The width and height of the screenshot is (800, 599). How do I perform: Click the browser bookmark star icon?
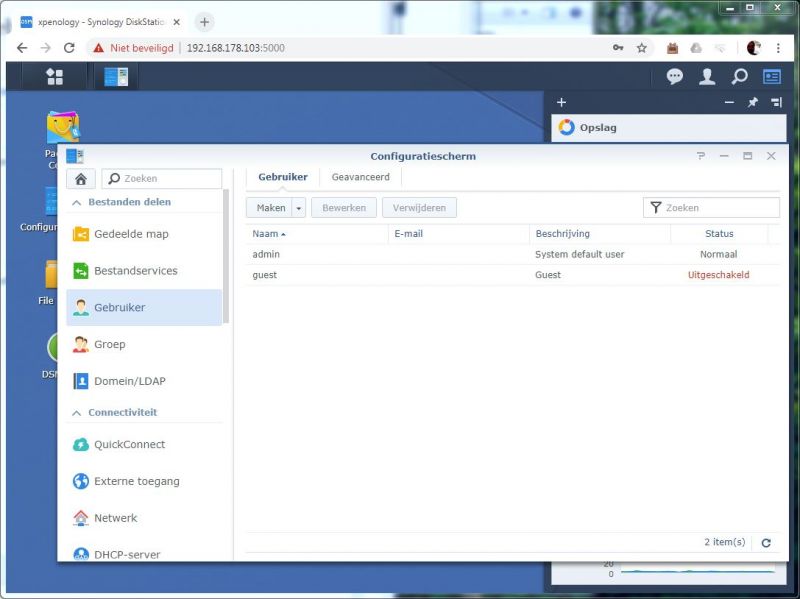coord(641,48)
